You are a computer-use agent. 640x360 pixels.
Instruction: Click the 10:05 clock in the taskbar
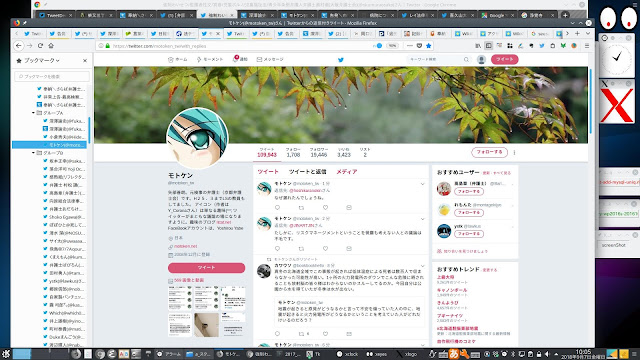point(583,351)
